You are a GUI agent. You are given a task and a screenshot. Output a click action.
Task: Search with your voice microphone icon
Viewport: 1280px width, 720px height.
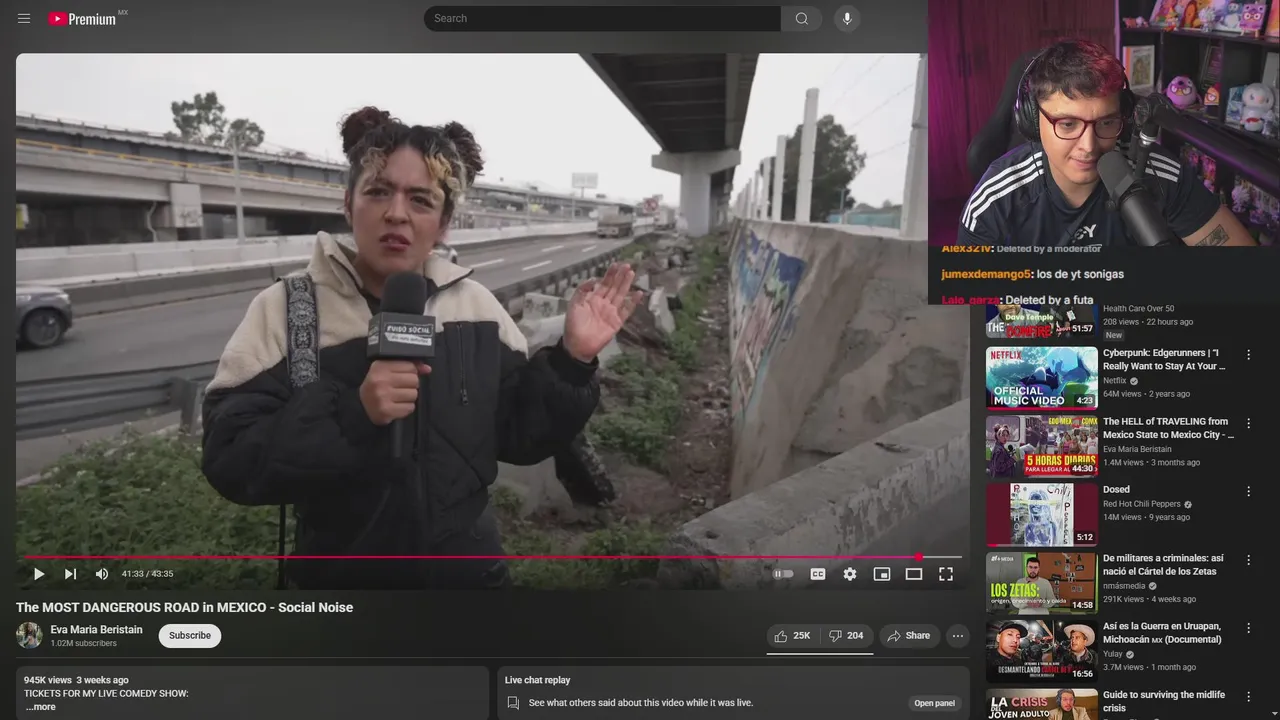coord(847,18)
